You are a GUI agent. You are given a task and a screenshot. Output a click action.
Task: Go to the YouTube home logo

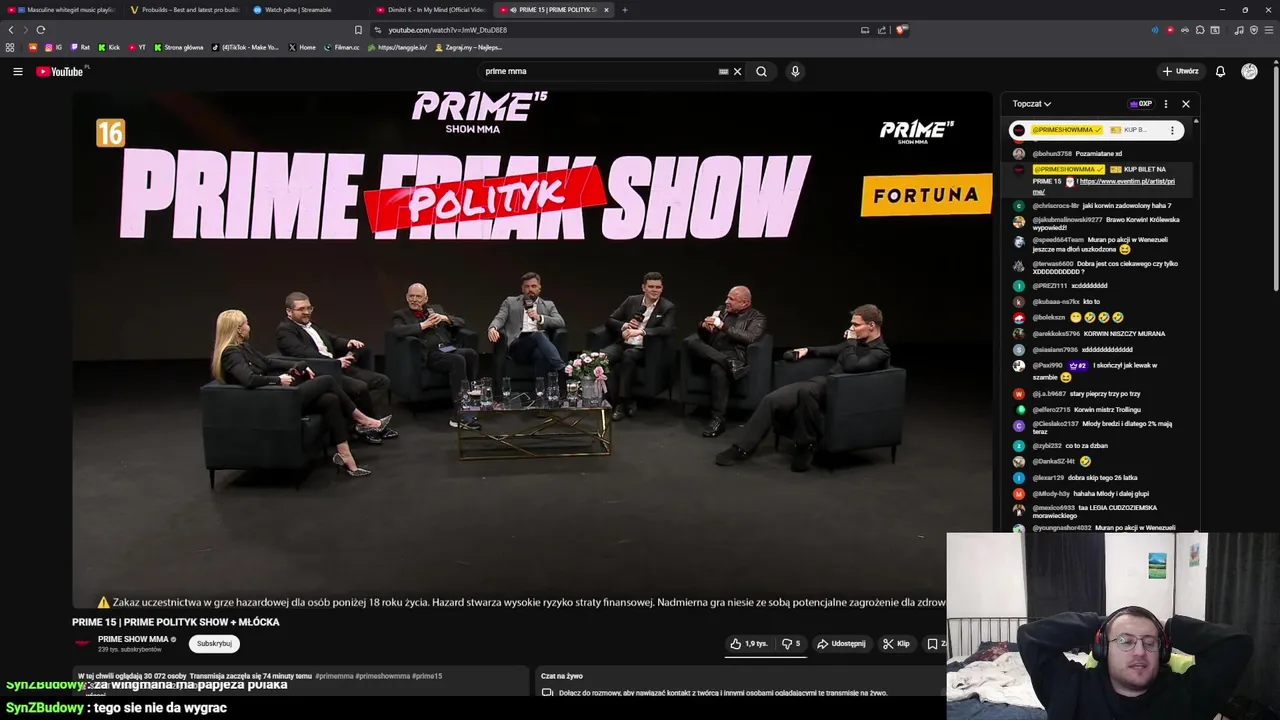[60, 71]
